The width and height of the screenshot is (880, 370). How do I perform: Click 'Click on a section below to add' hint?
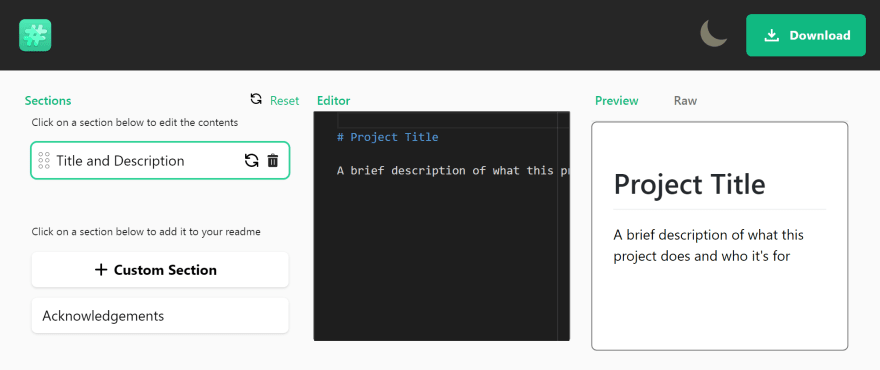(146, 231)
